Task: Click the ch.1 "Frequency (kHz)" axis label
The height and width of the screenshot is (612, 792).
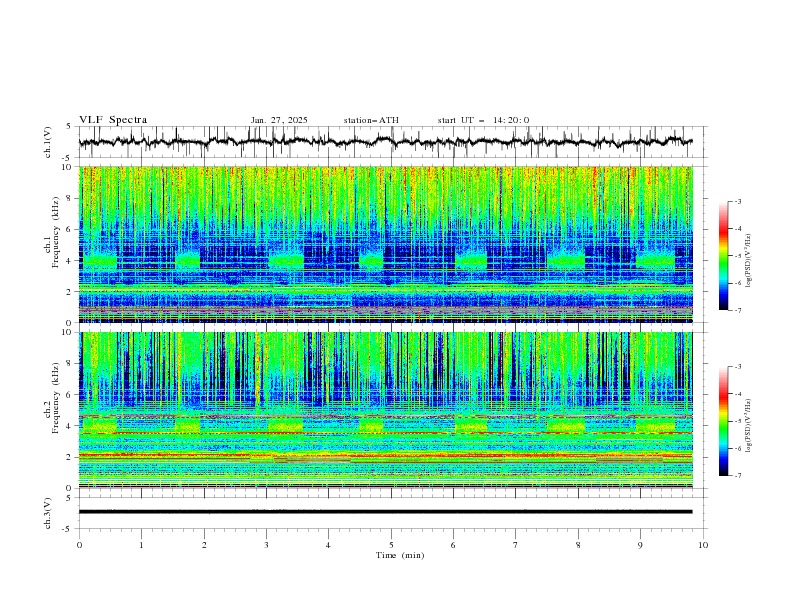Action: tap(56, 232)
